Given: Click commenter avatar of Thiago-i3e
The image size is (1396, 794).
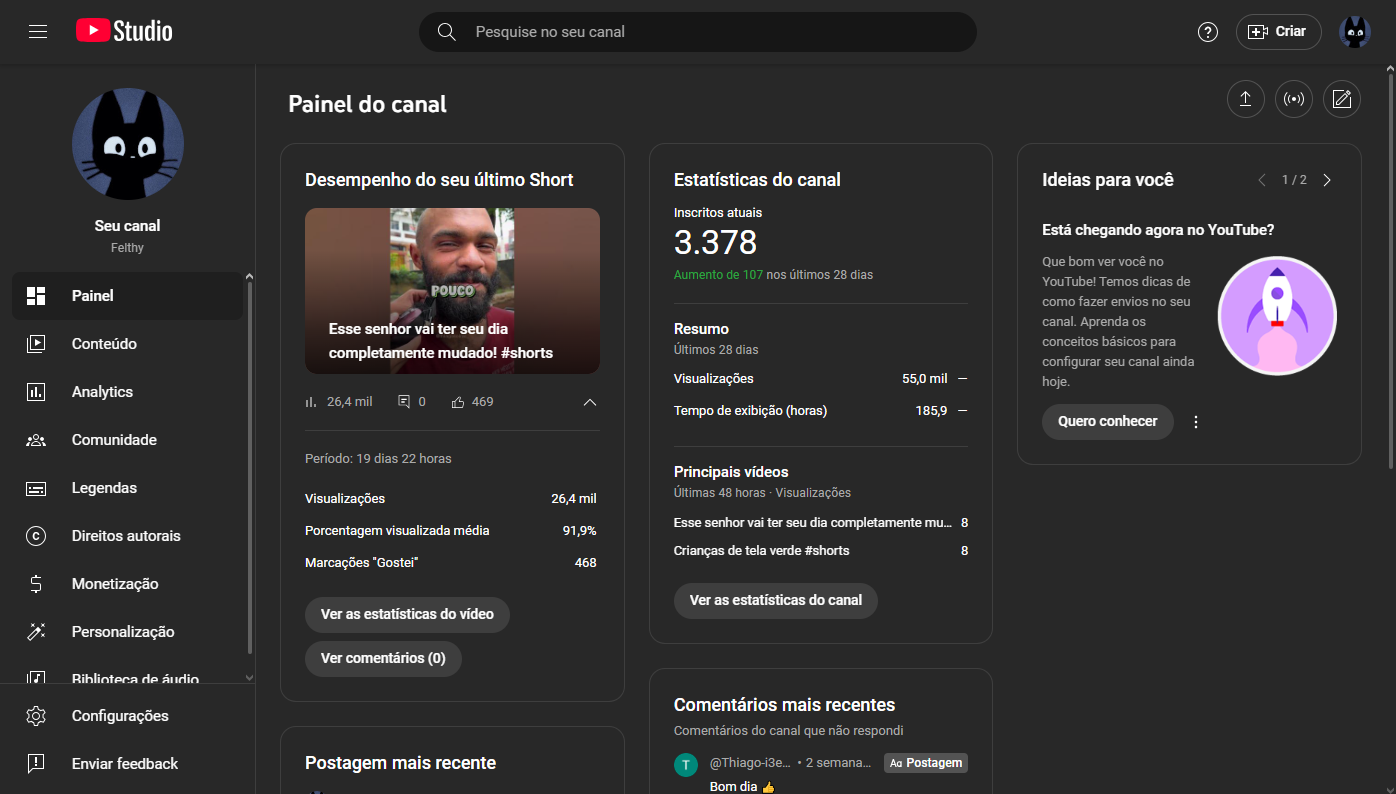Looking at the screenshot, I should point(686,765).
